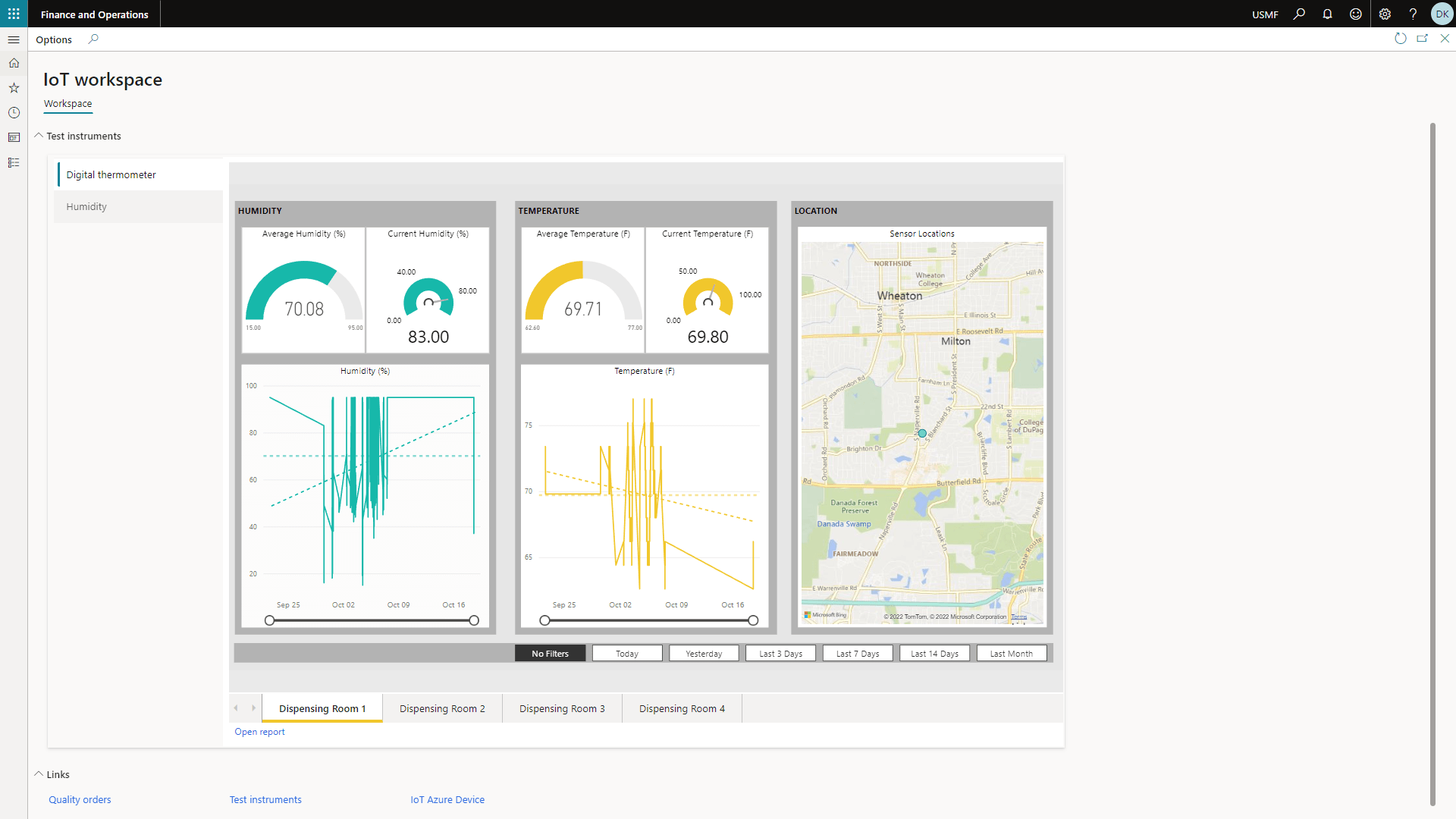Open Favorites star icon
This screenshot has height=819, width=1456.
point(14,88)
